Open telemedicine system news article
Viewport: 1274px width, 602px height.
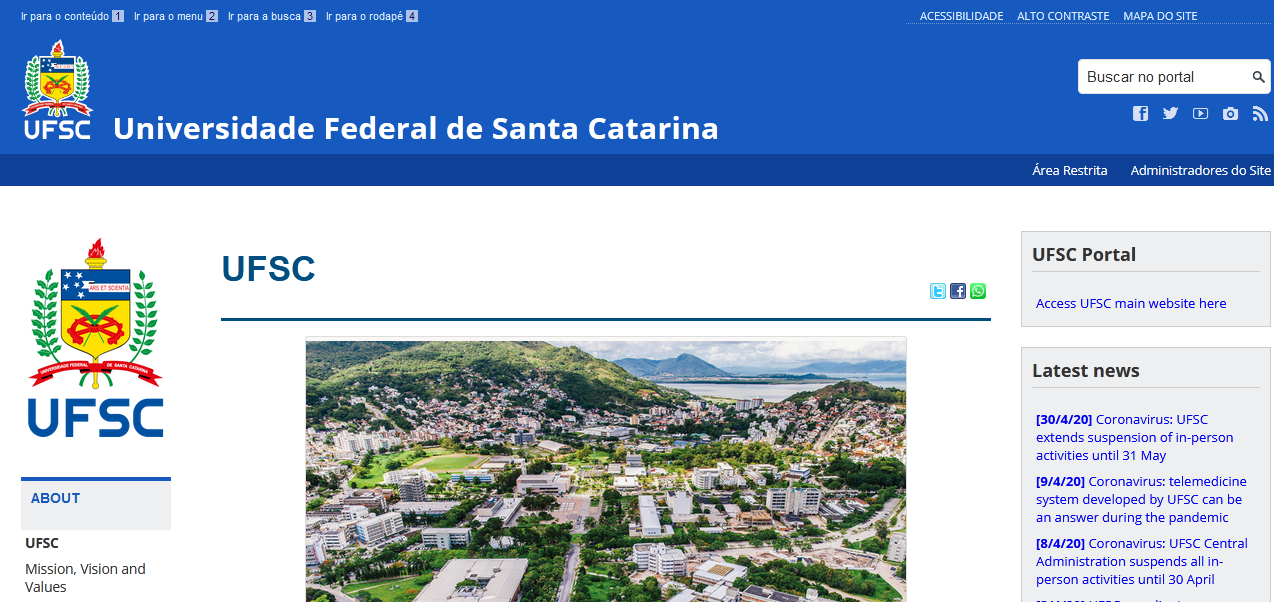coord(1141,499)
